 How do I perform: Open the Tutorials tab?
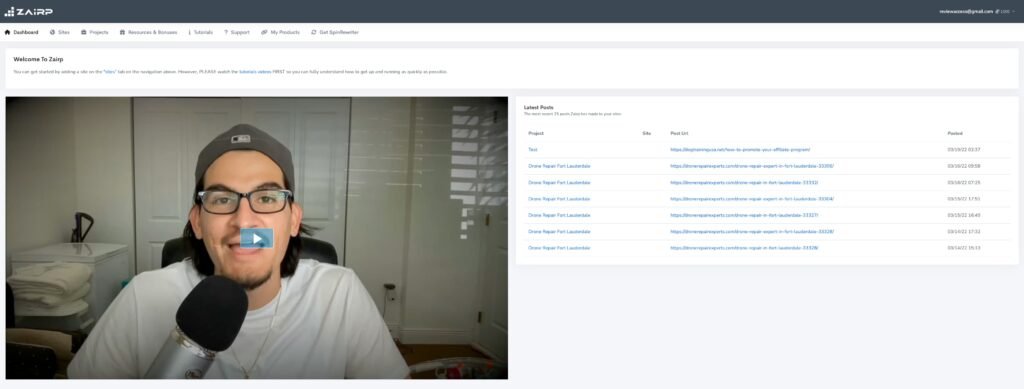coord(200,32)
